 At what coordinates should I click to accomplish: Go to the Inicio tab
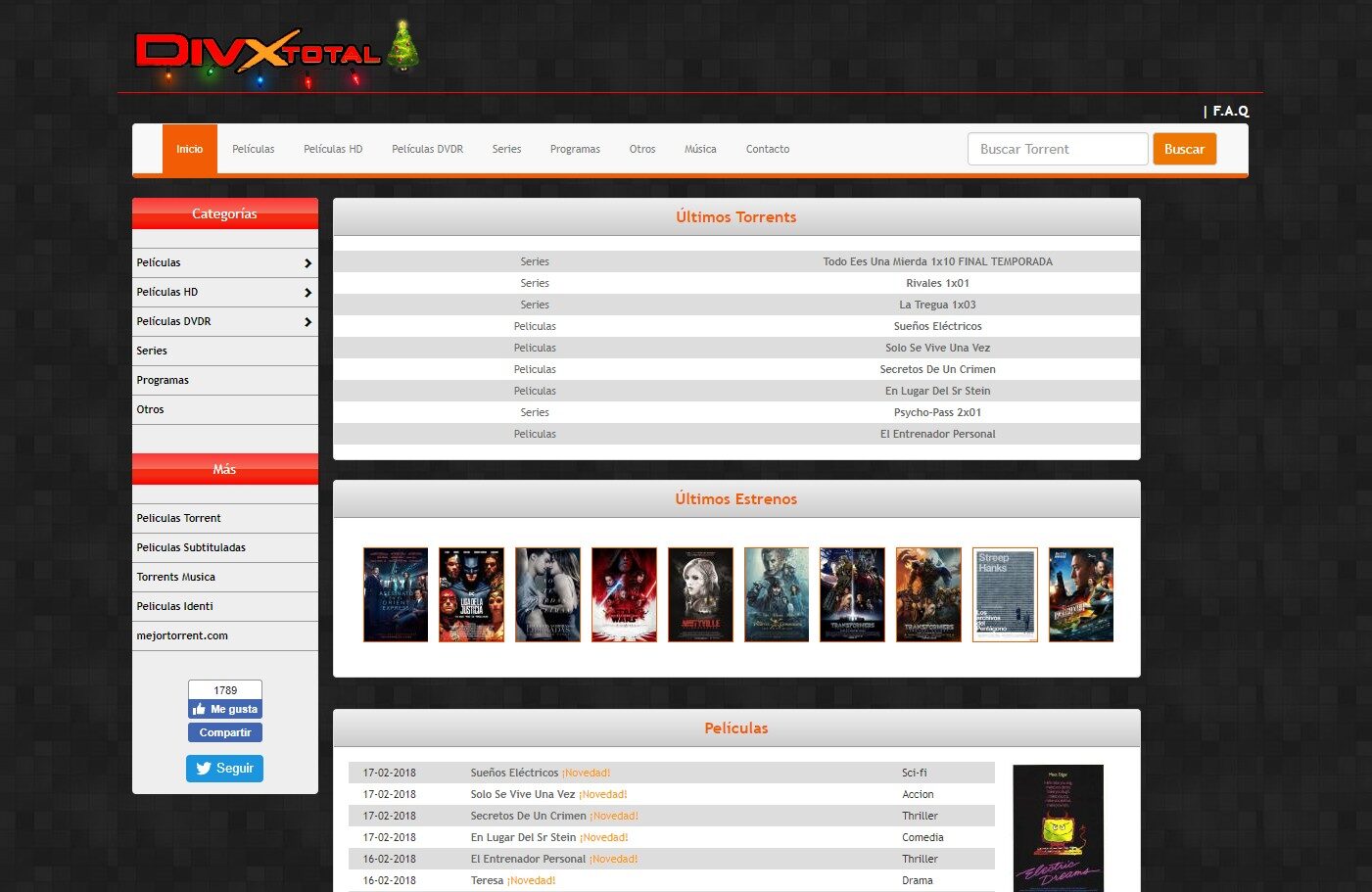click(190, 149)
